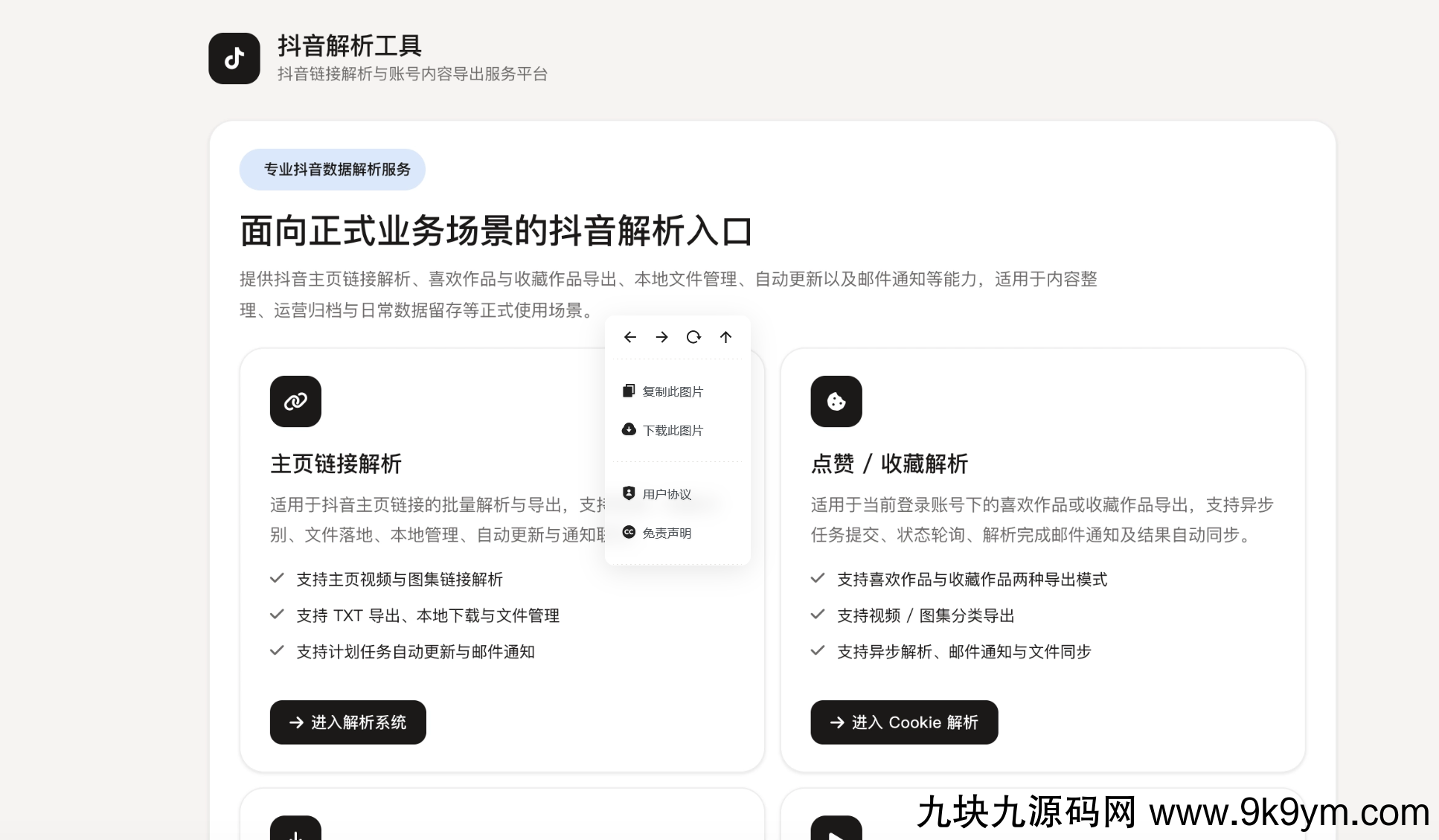Image resolution: width=1439 pixels, height=840 pixels.
Task: Click 支持视频 / 图集分类导出 line
Action: pos(926,615)
